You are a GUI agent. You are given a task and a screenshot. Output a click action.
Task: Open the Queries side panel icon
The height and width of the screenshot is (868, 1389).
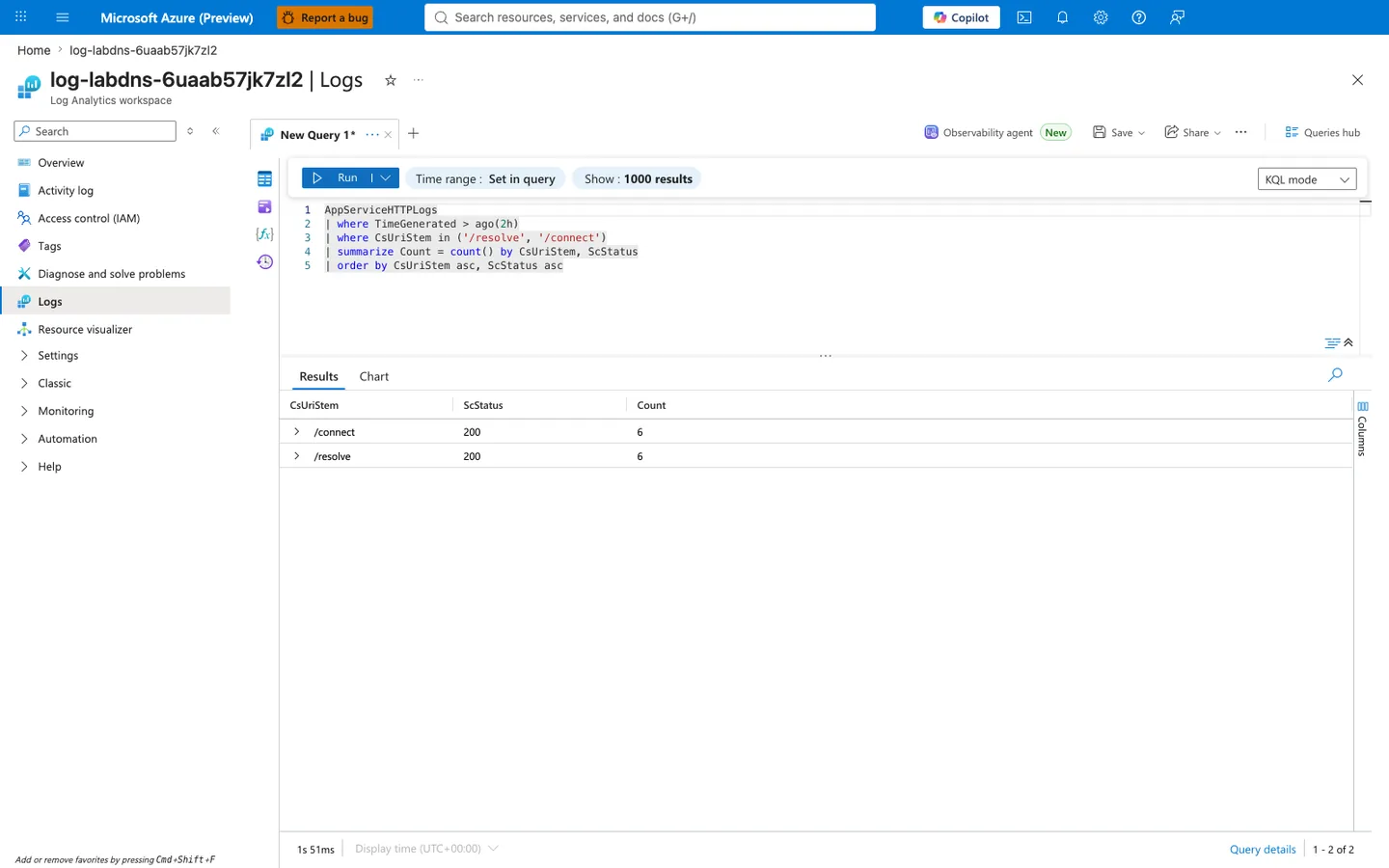(265, 206)
